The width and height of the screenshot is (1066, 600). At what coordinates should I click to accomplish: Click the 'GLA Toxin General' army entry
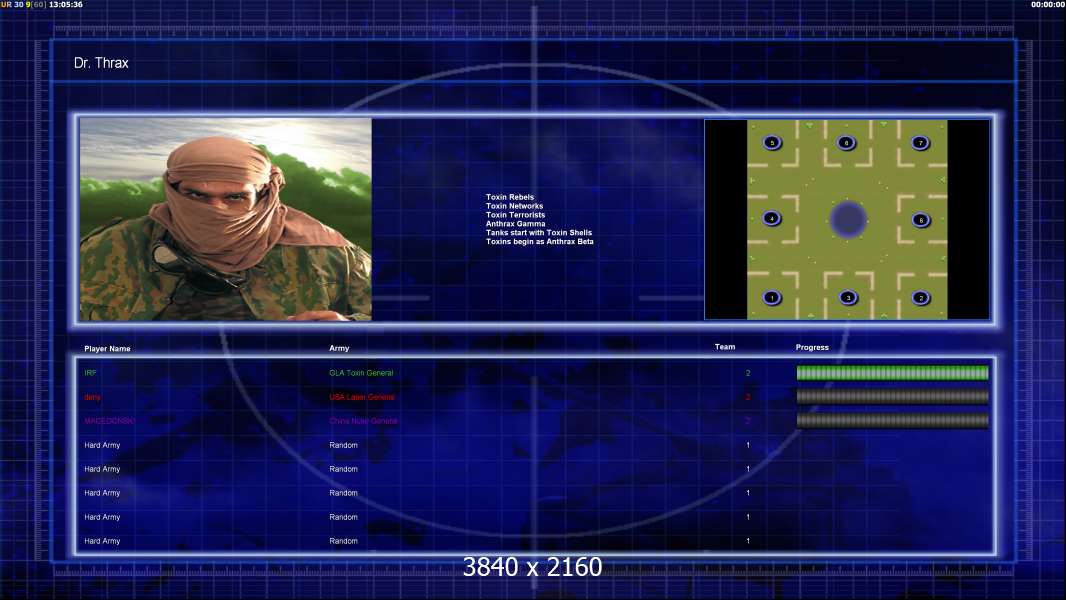(361, 373)
